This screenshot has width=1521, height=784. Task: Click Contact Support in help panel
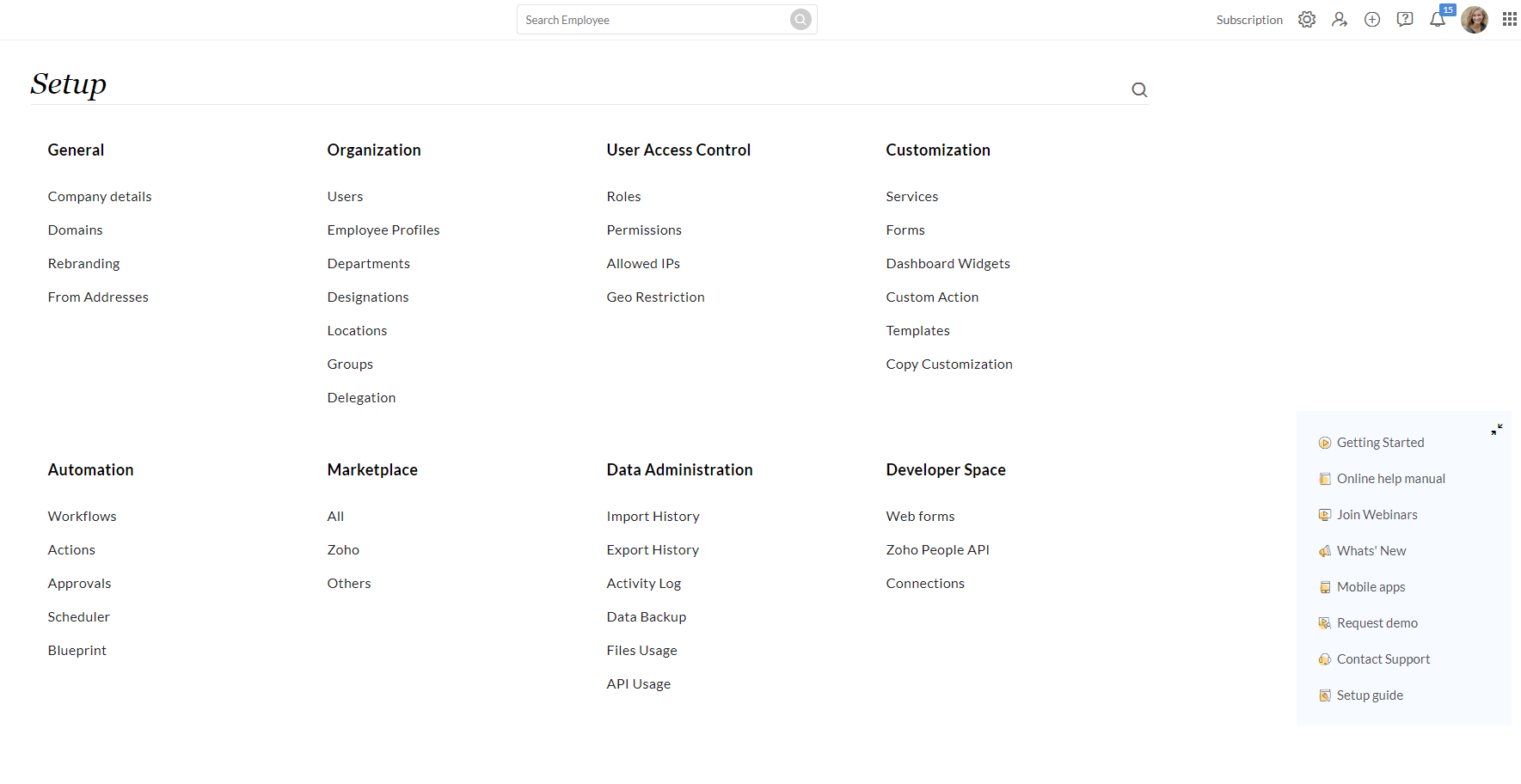(1383, 659)
